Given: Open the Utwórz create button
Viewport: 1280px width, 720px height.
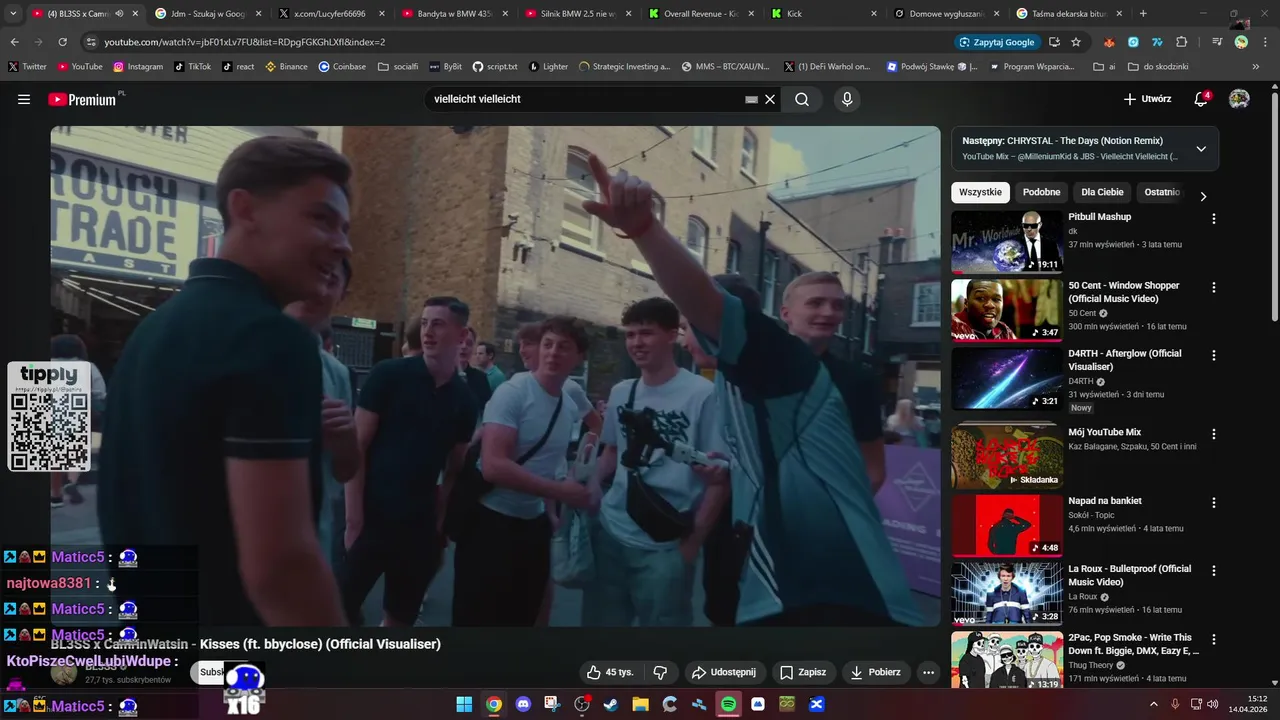Looking at the screenshot, I should (x=1147, y=99).
